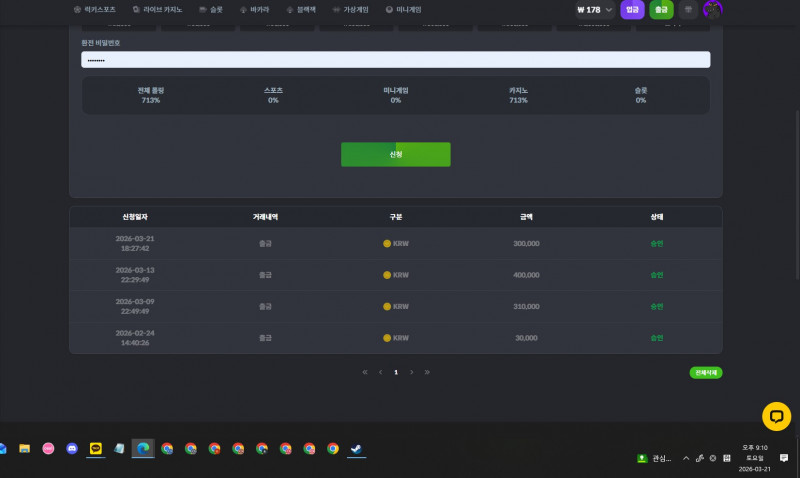
Task: Open the notification center in system tray
Action: (x=784, y=458)
